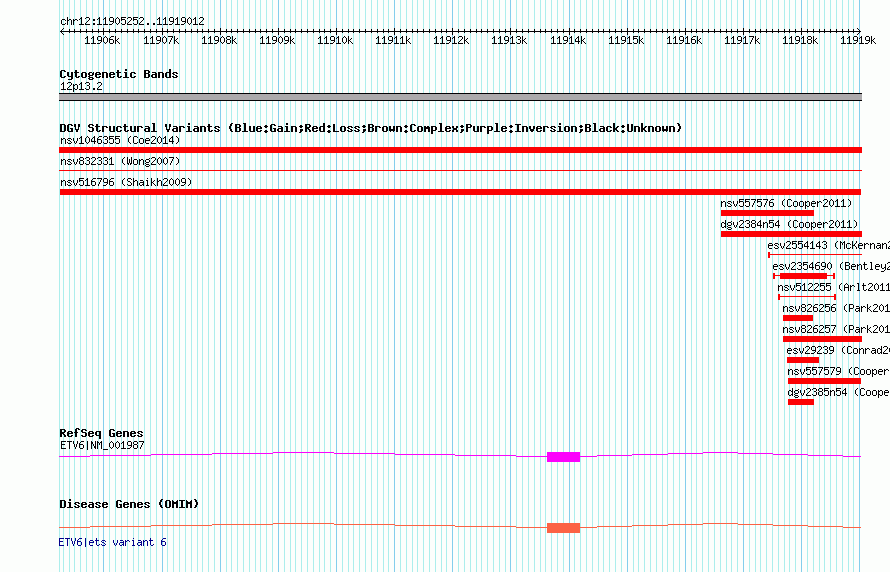Click the red bar under dgv2384n54
This screenshot has width=890, height=572.
pyautogui.click(x=791, y=234)
